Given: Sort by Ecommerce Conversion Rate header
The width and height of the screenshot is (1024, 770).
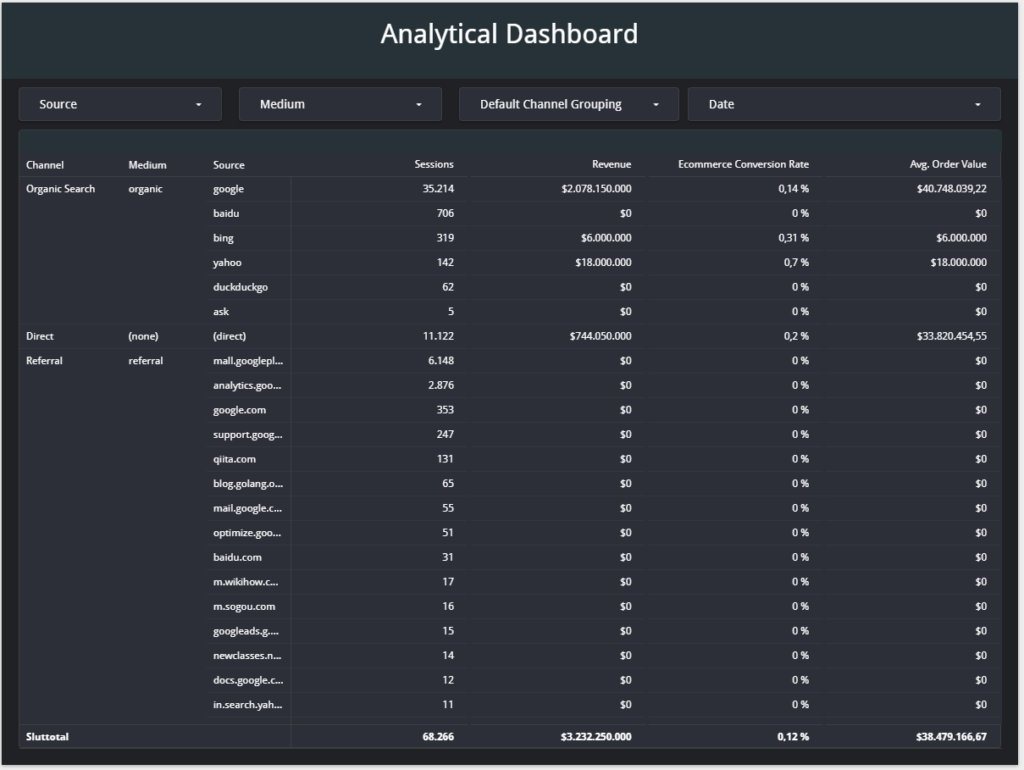Looking at the screenshot, I should 743,164.
